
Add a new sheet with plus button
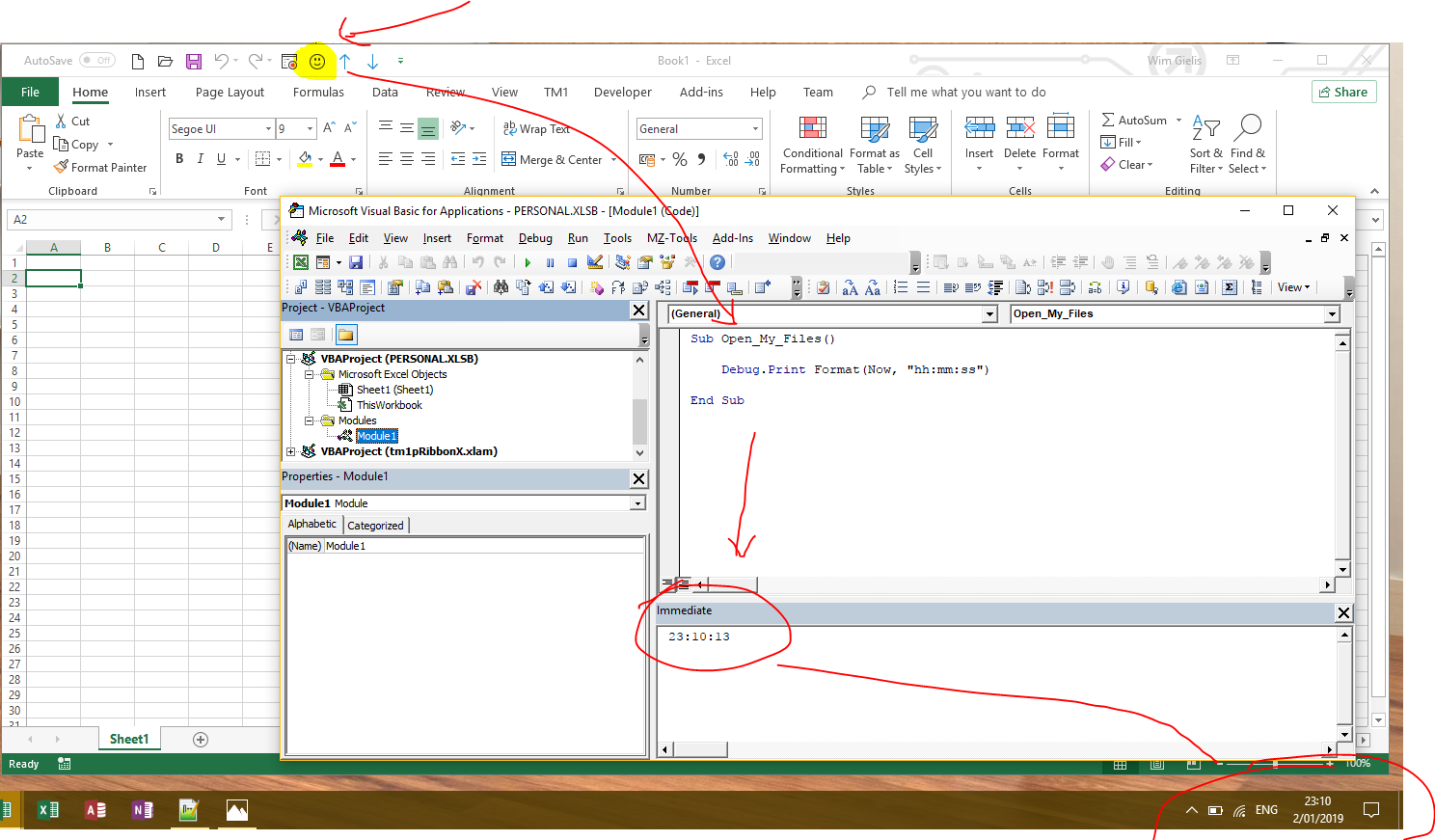(201, 740)
